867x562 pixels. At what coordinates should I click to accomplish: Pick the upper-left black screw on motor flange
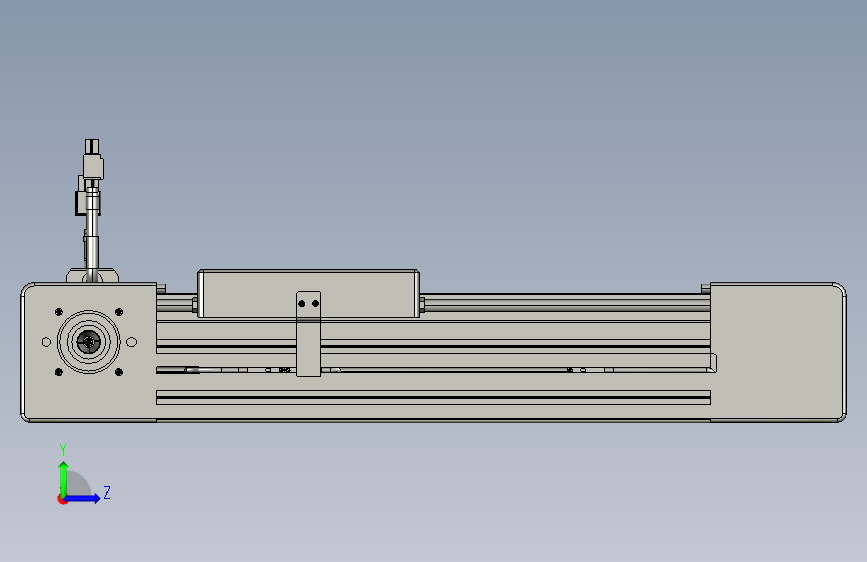pyautogui.click(x=59, y=312)
